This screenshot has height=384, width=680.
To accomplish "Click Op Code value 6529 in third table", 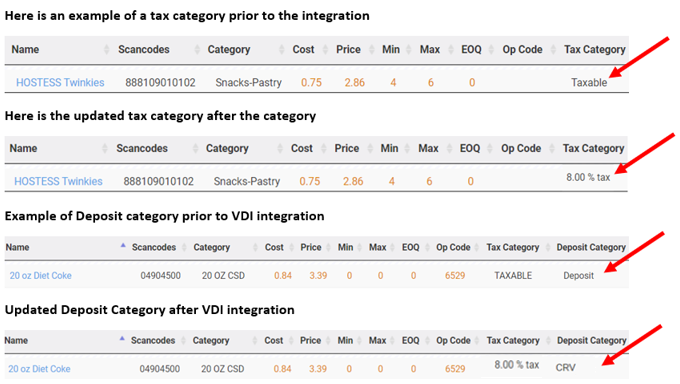I will [455, 276].
